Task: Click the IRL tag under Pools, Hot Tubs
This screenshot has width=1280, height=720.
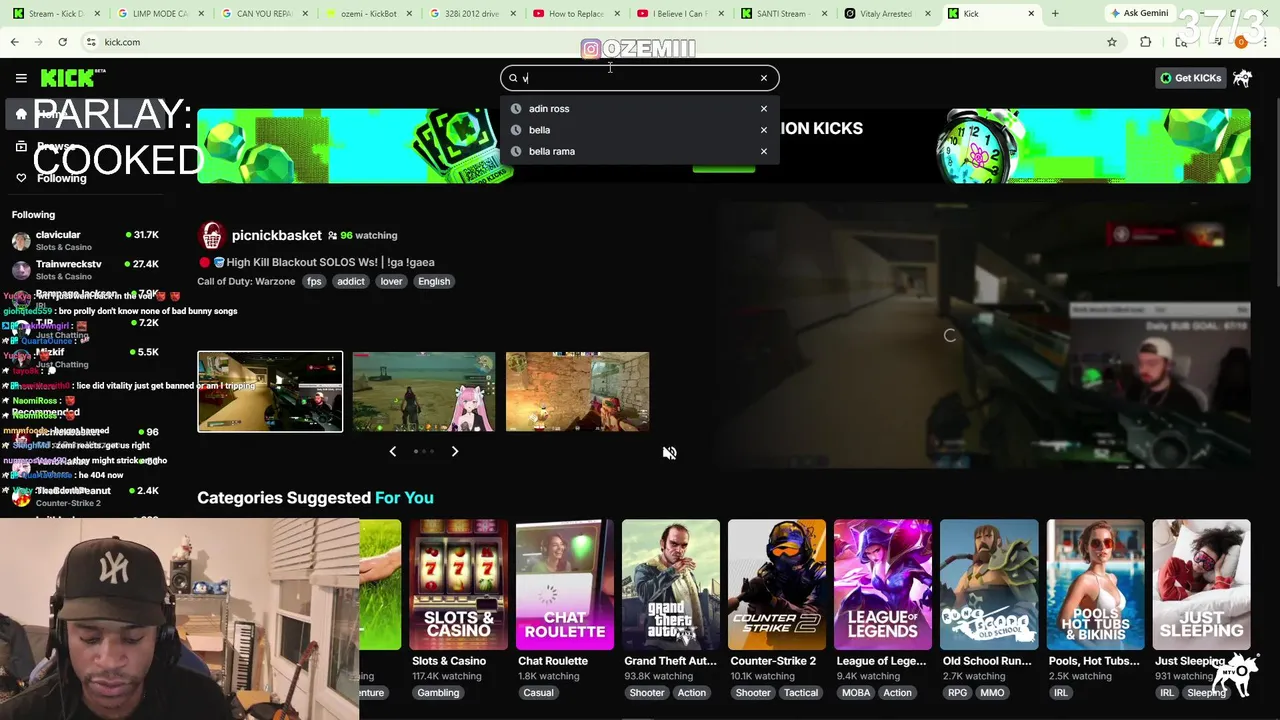Action: click(x=1060, y=692)
